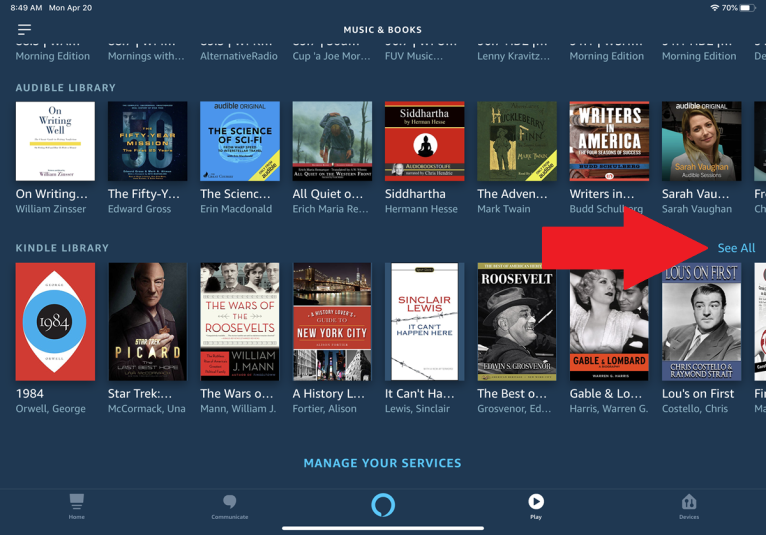Image resolution: width=766 pixels, height=535 pixels.
Task: Open The Wars of the Roosevelts cover
Action: click(x=240, y=322)
